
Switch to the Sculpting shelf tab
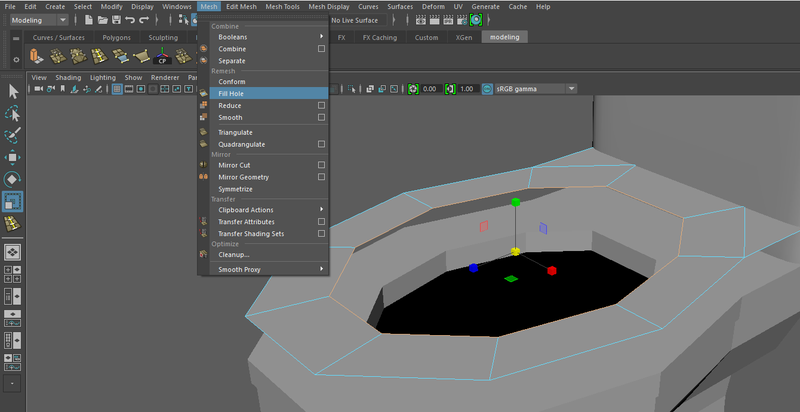163,37
